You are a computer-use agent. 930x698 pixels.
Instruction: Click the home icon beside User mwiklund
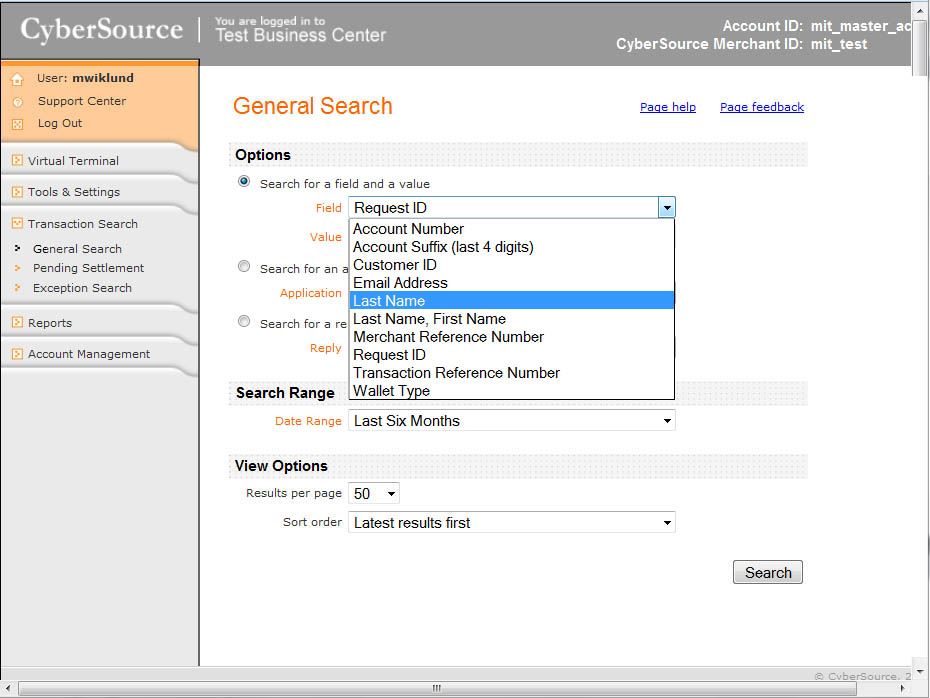17,79
